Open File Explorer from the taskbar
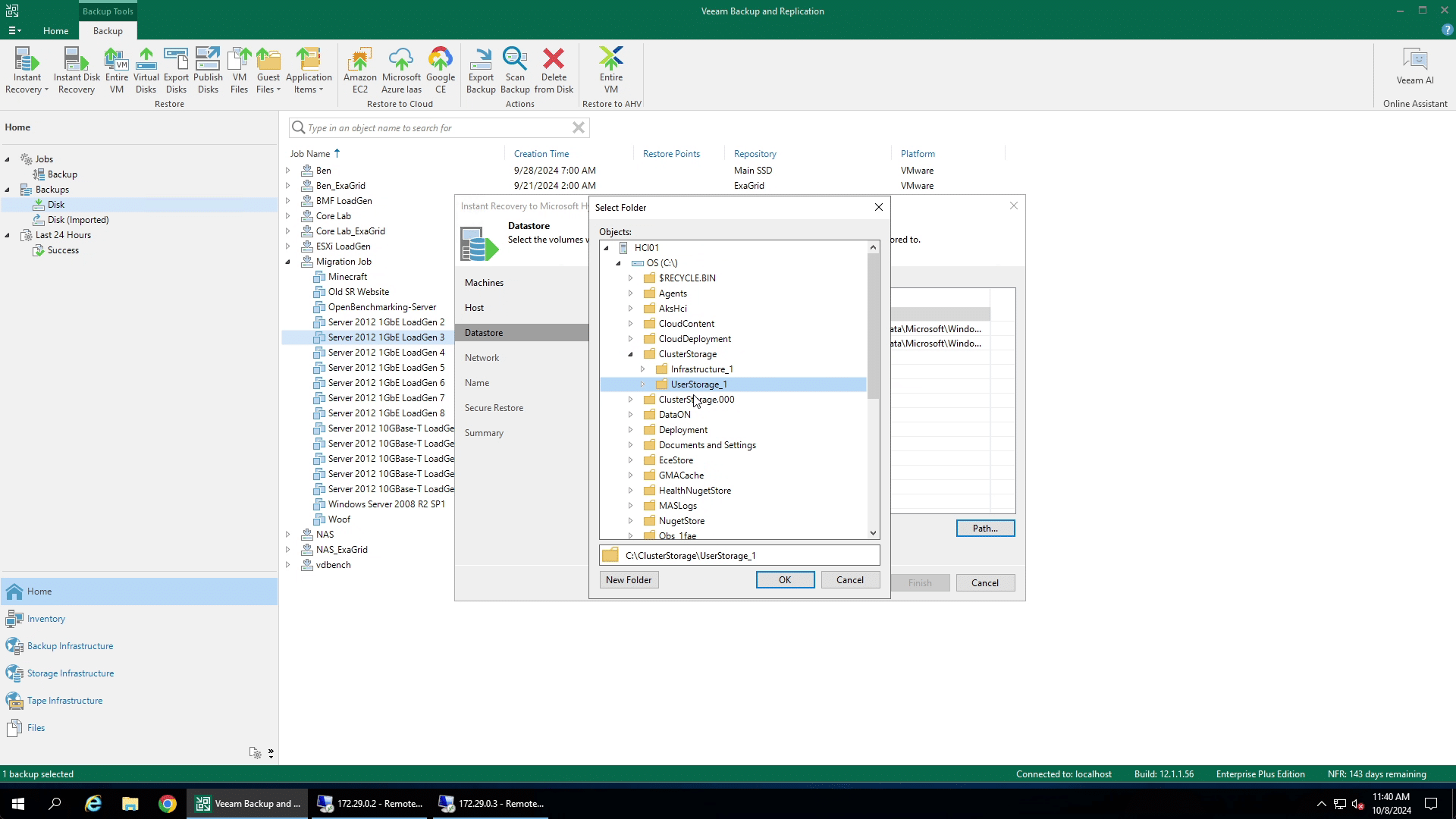1456x819 pixels. [x=130, y=804]
